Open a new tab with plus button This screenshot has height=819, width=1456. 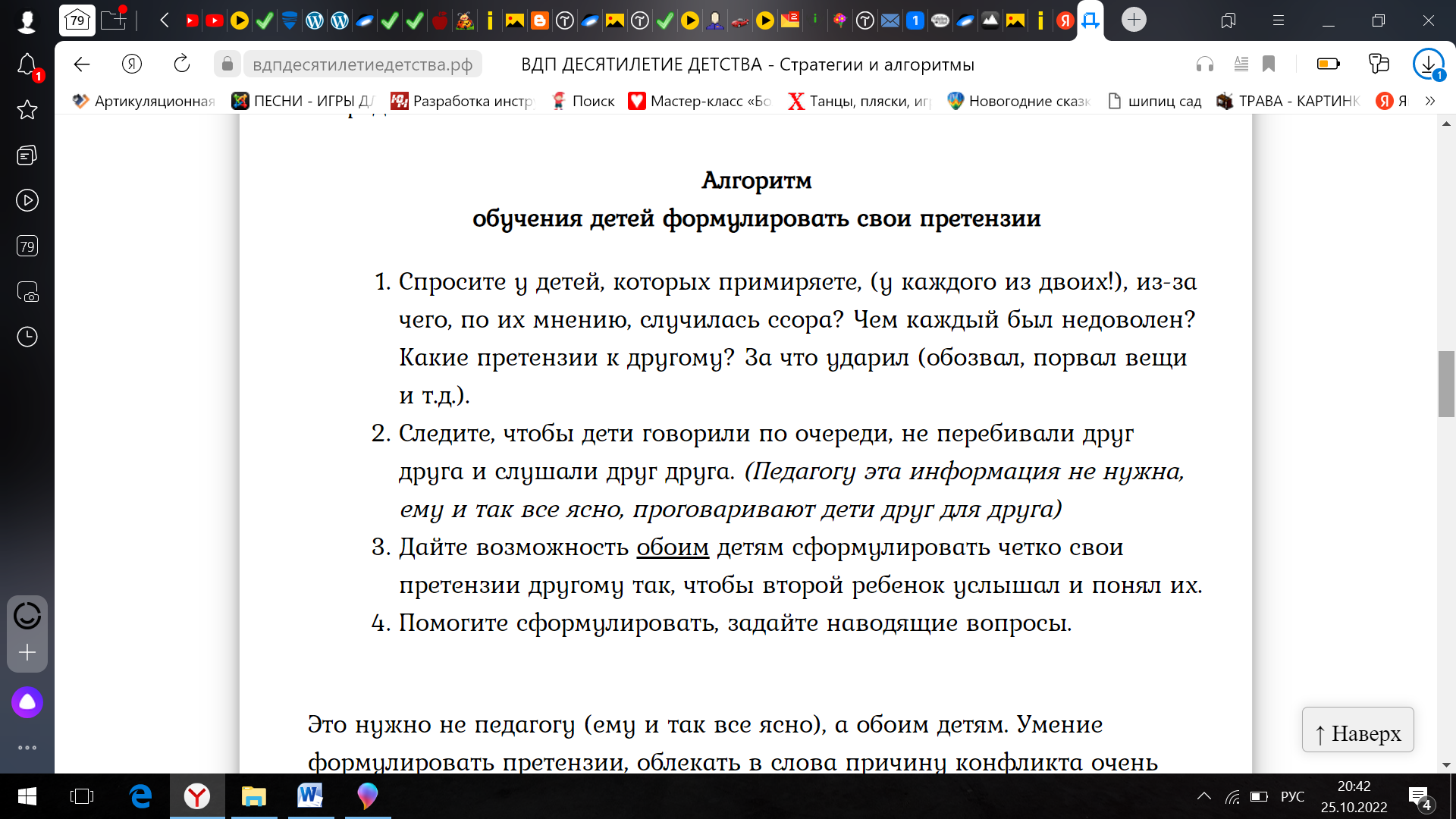[1134, 20]
